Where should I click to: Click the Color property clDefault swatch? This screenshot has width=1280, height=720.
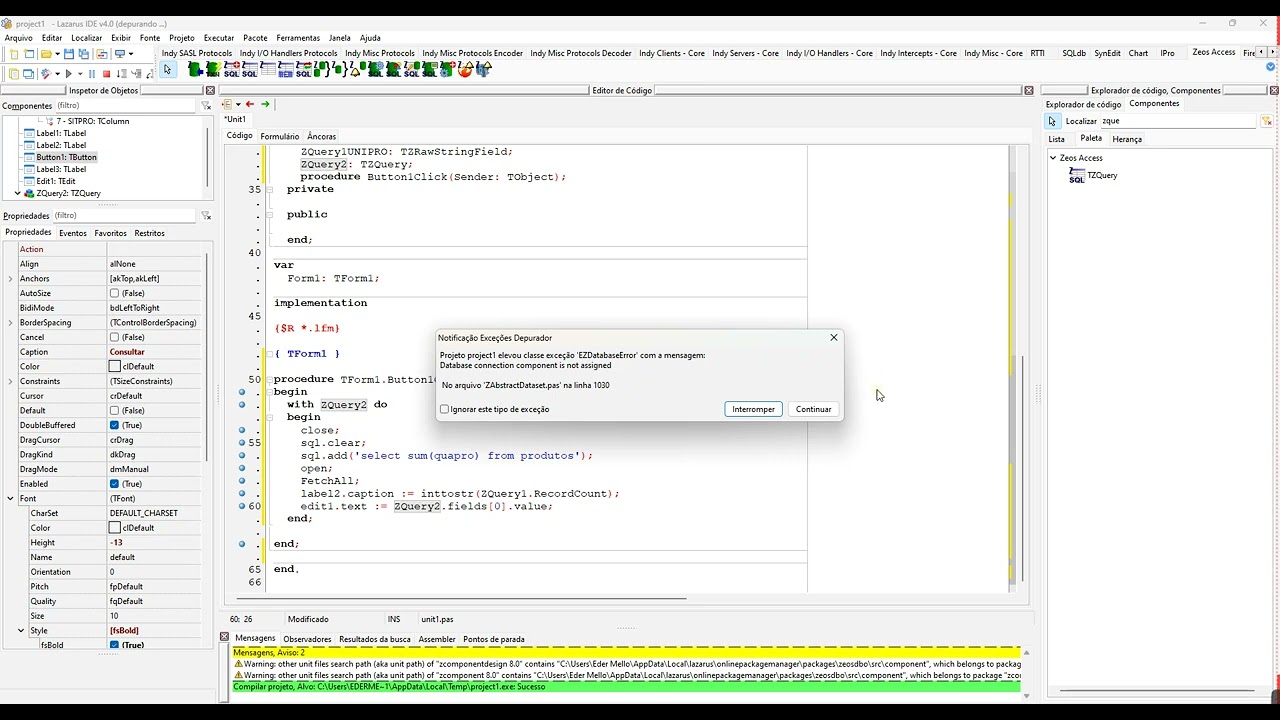coord(114,367)
